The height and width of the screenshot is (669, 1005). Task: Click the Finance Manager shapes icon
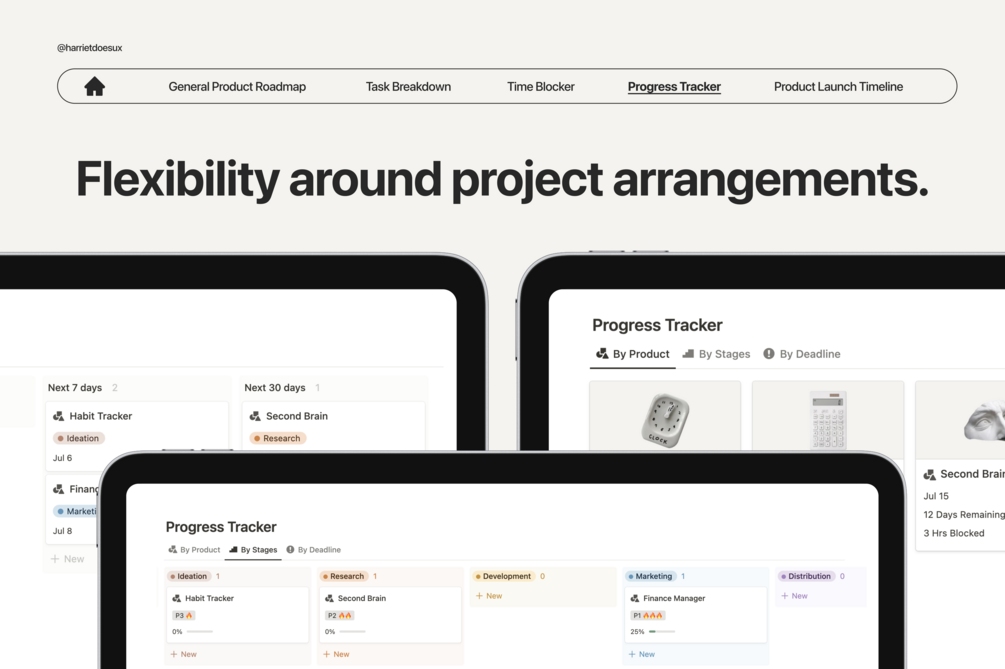pyautogui.click(x=635, y=599)
